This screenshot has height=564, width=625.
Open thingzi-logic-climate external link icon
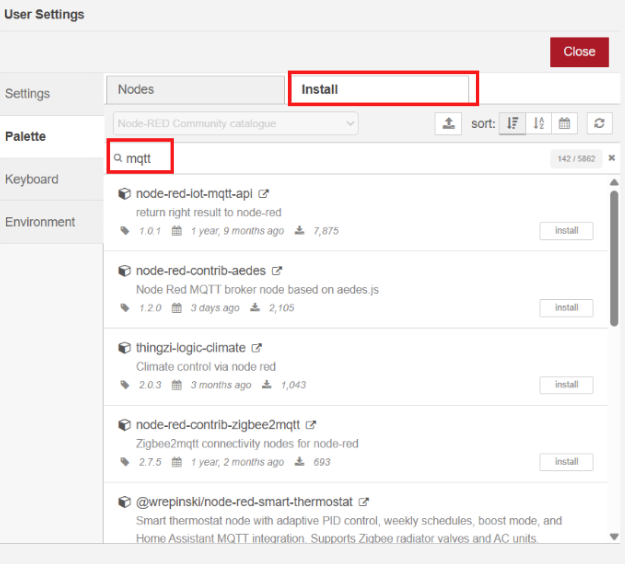click(x=257, y=348)
